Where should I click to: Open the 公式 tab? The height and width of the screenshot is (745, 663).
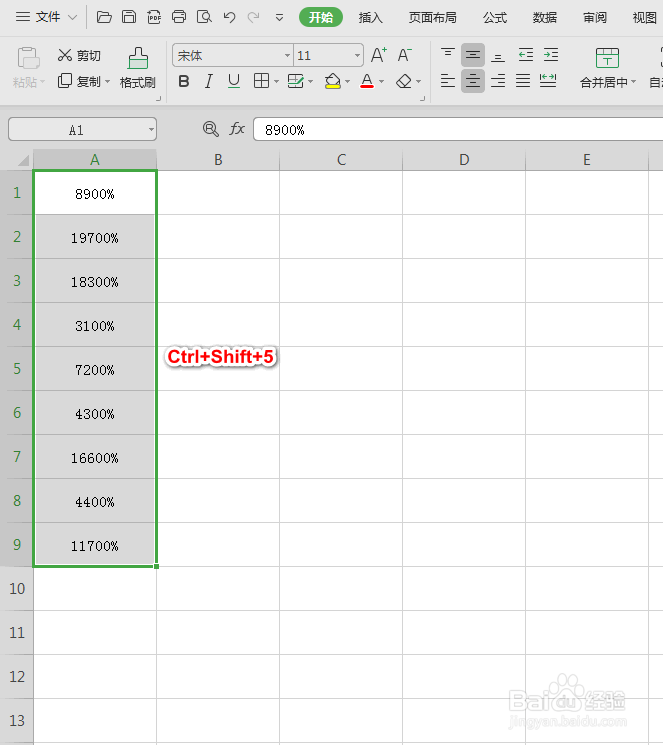point(495,18)
